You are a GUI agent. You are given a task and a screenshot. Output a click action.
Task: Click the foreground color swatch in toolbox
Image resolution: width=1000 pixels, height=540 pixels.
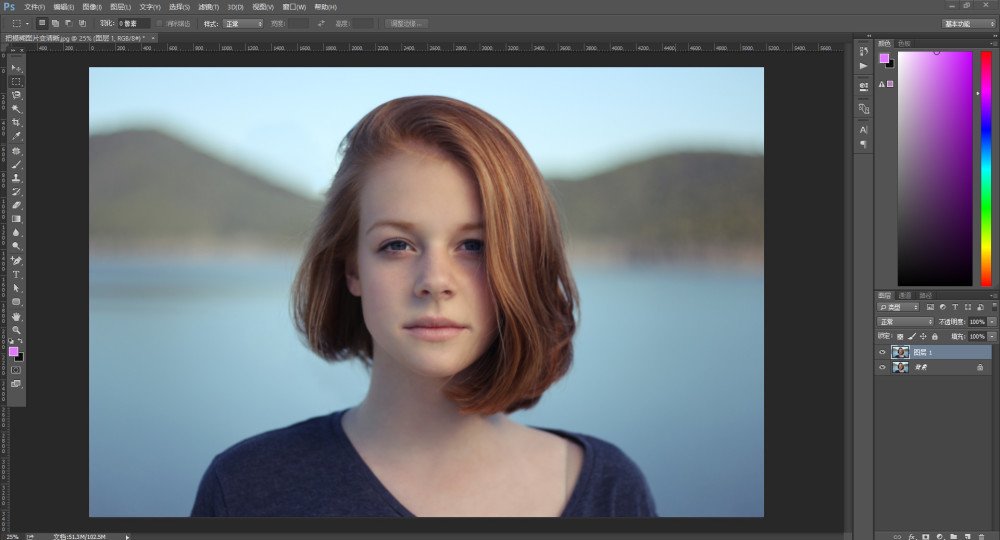(13, 351)
